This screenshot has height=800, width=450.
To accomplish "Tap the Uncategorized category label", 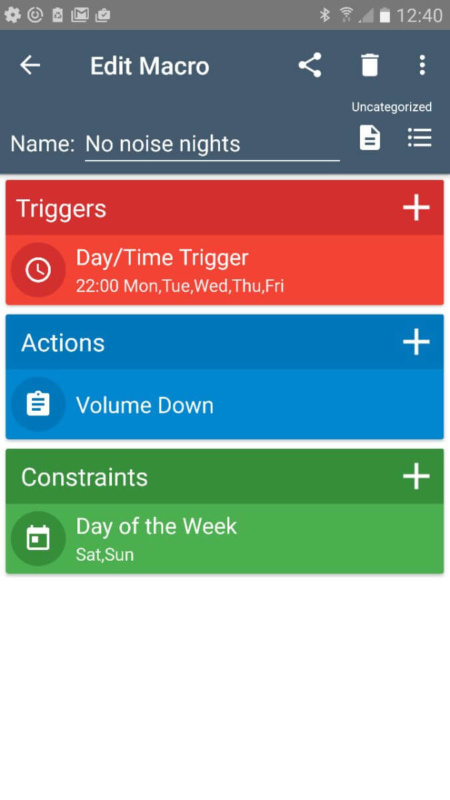I will click(391, 107).
